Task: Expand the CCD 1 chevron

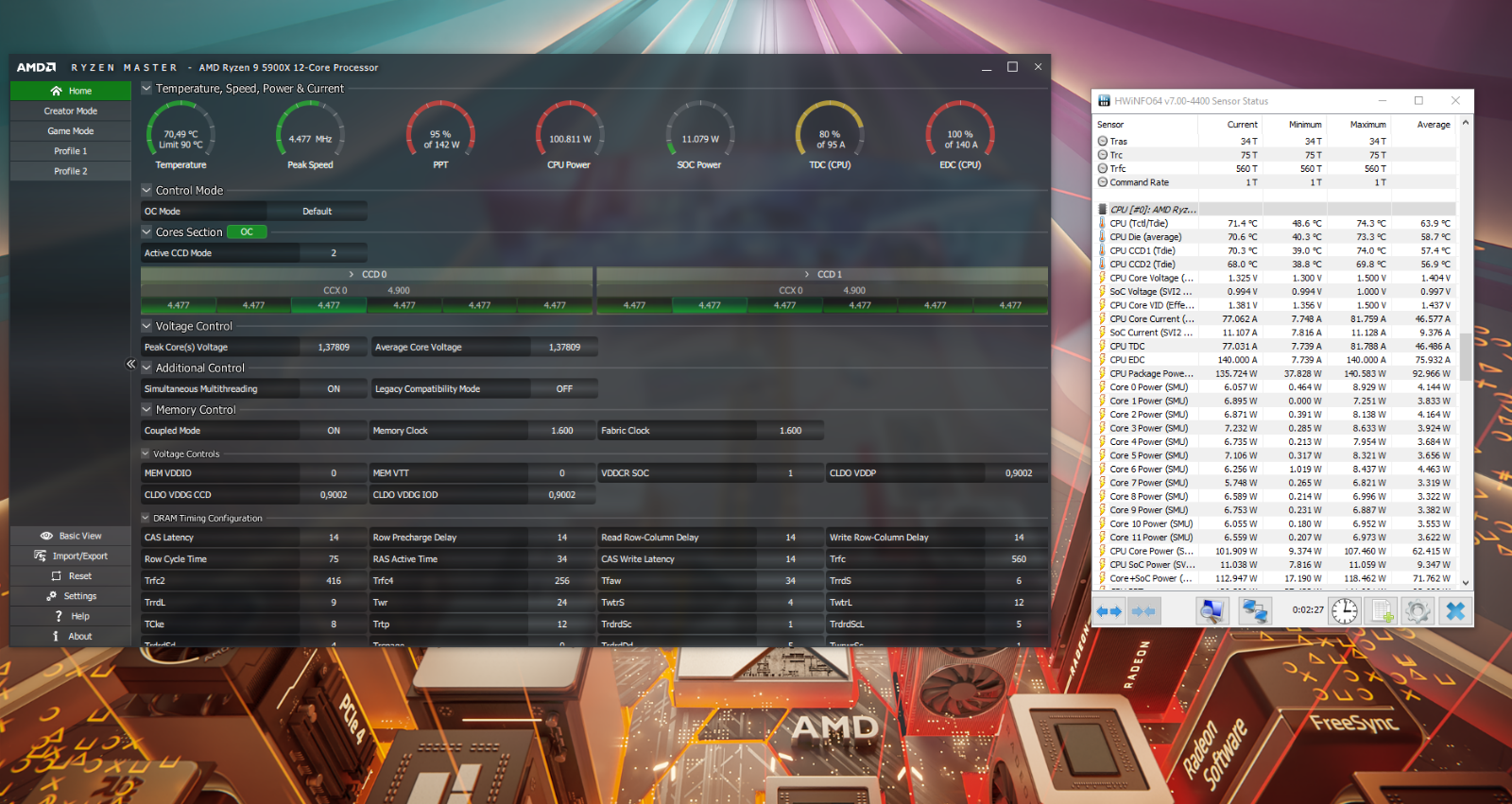Action: point(807,274)
